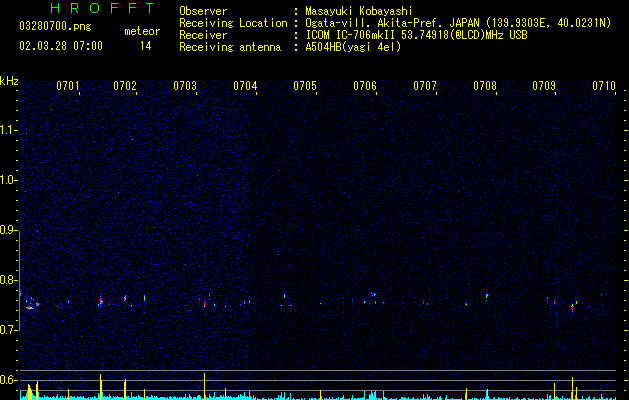Click the 0.9 kHz axis label

tap(8, 230)
